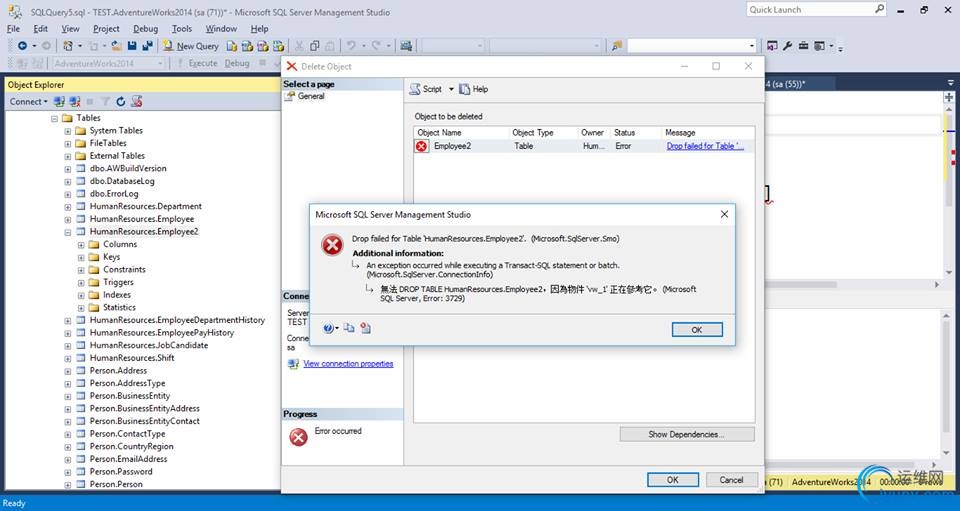Copy message text icon in error dialog

pyautogui.click(x=349, y=328)
